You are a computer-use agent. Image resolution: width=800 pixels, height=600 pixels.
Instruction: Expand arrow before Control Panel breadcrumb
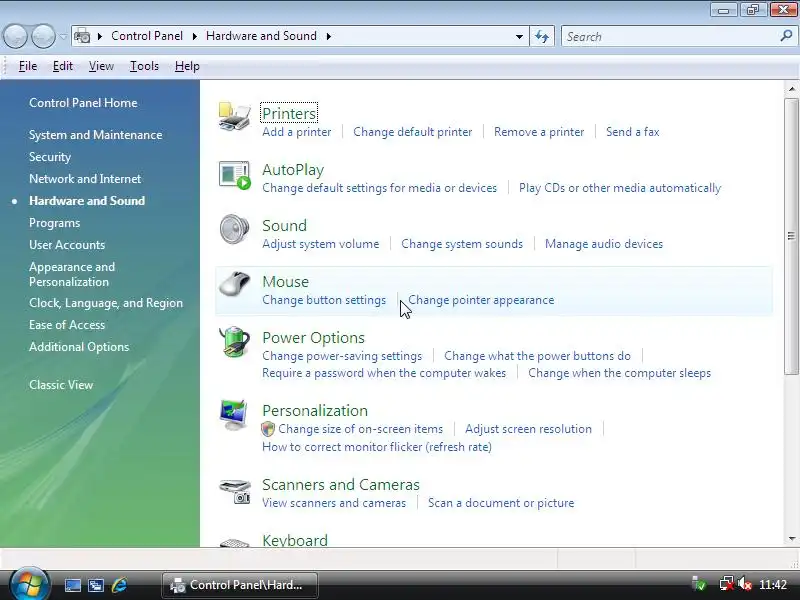click(x=100, y=36)
